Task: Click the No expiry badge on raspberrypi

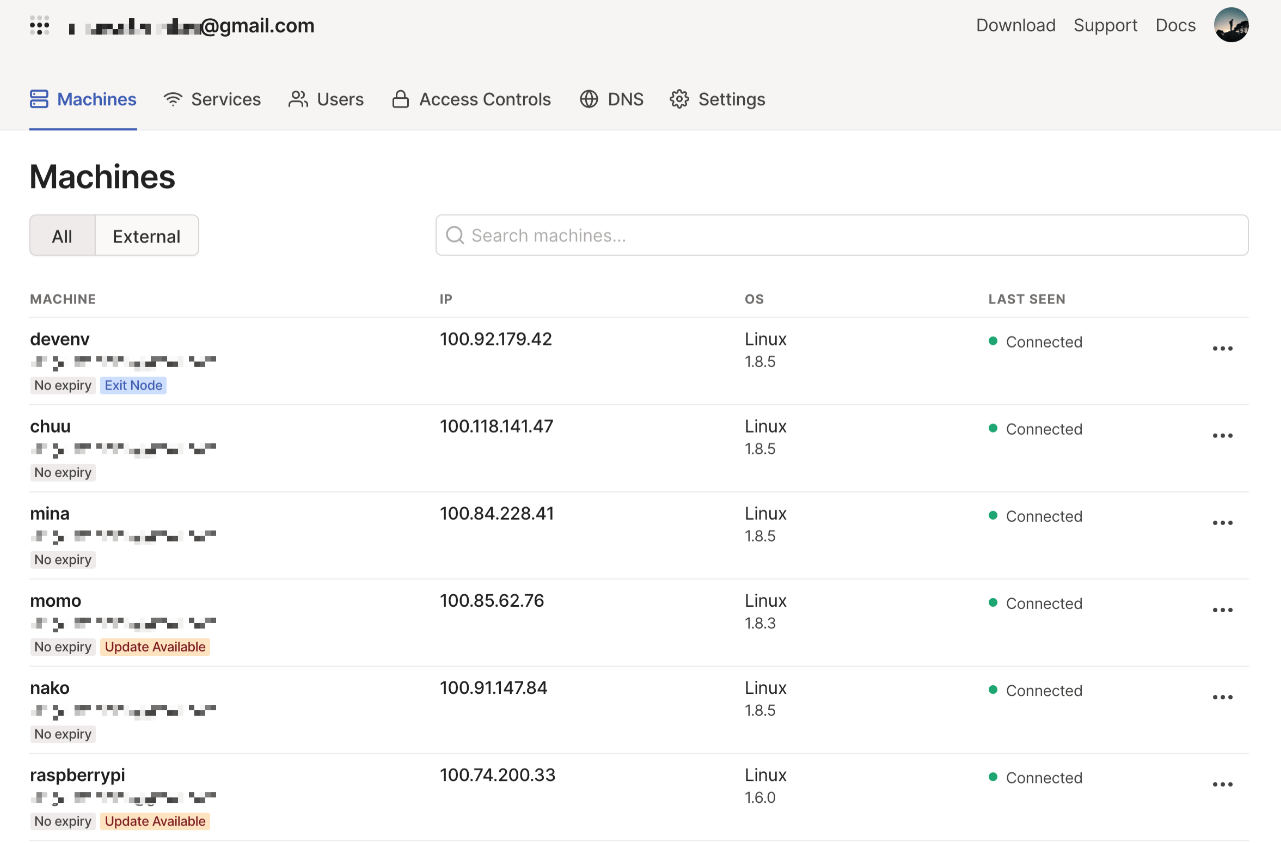Action: click(x=63, y=821)
